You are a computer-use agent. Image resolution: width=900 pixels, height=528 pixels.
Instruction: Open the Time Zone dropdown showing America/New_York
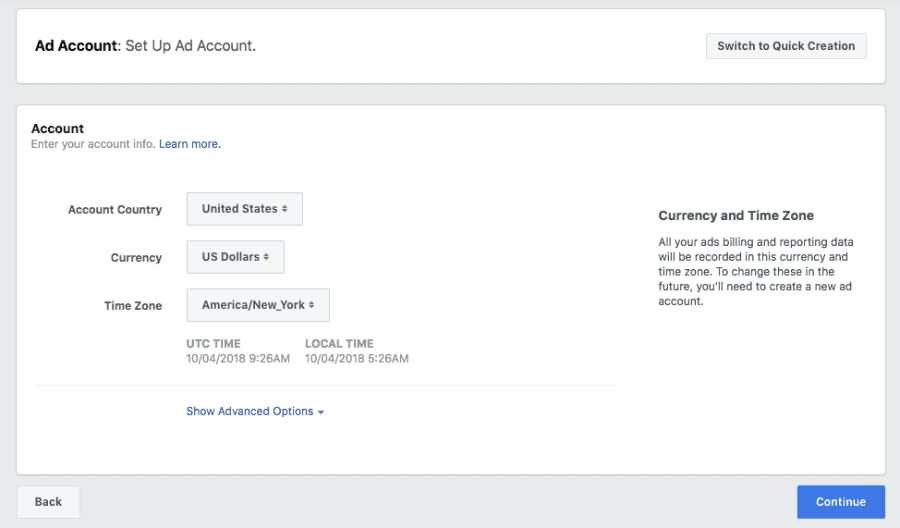click(258, 305)
